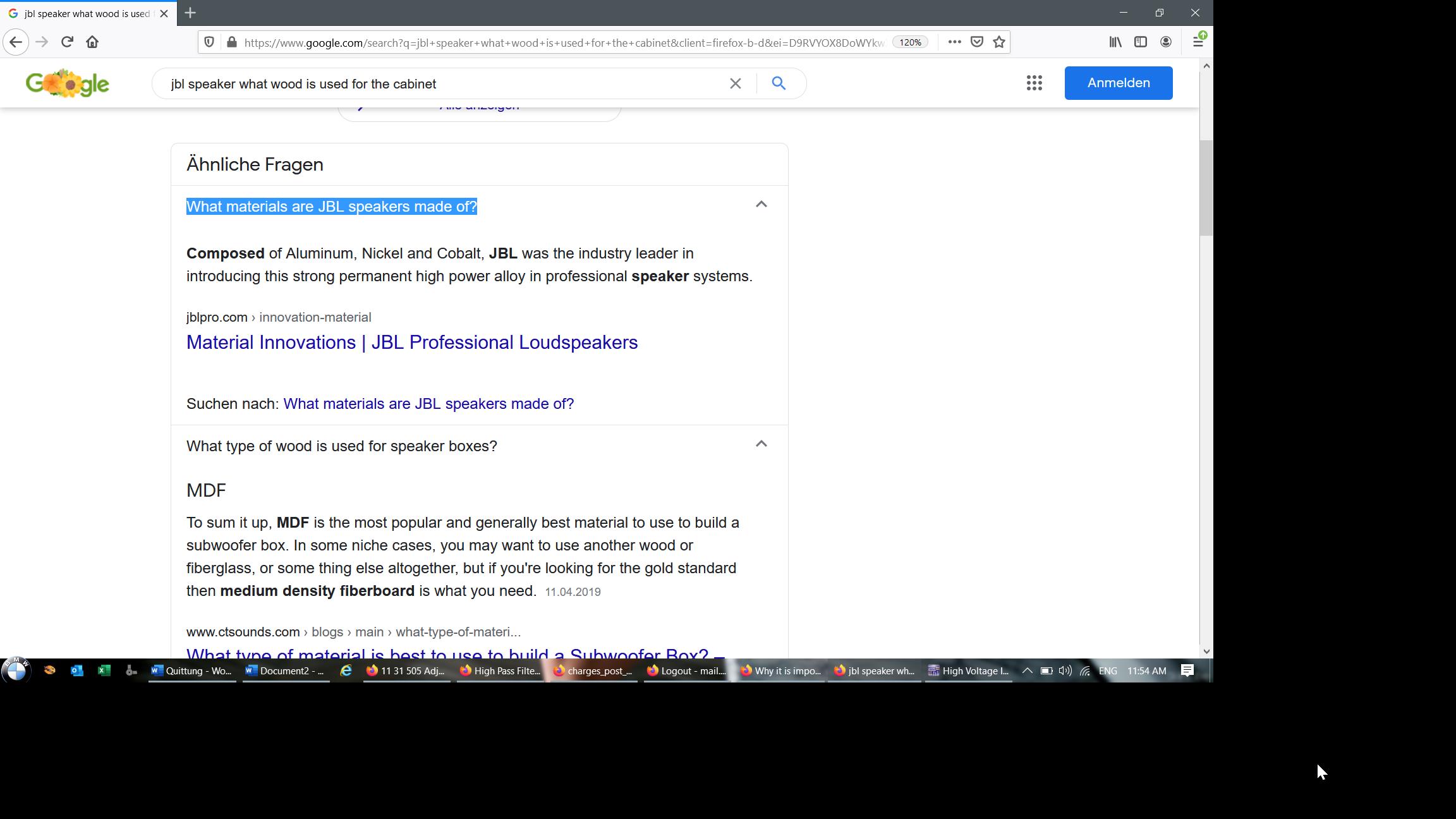Show hidden system tray icons
Viewport: 1456px width, 819px height.
(1027, 670)
